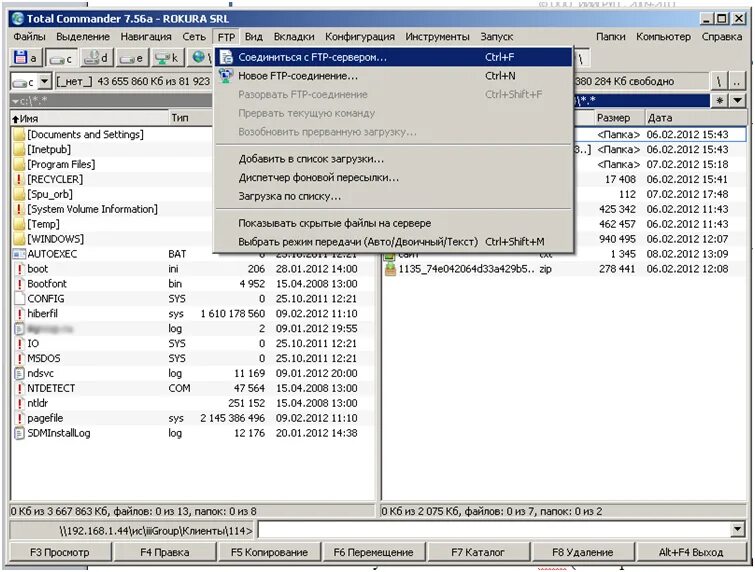Select drive c button in toolbar
755x572 pixels.
pyautogui.click(x=62, y=58)
